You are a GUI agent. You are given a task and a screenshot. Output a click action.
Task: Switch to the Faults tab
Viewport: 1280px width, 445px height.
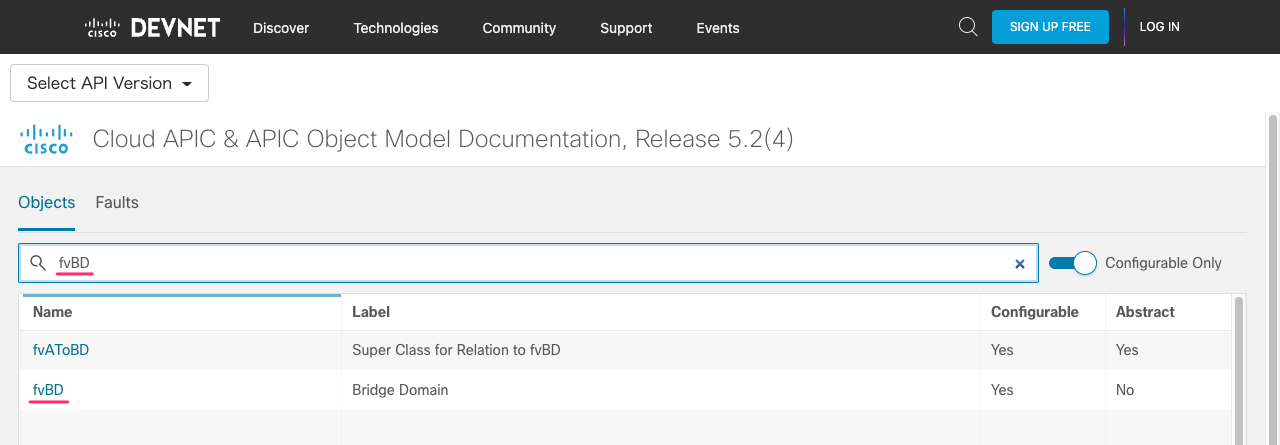[117, 203]
